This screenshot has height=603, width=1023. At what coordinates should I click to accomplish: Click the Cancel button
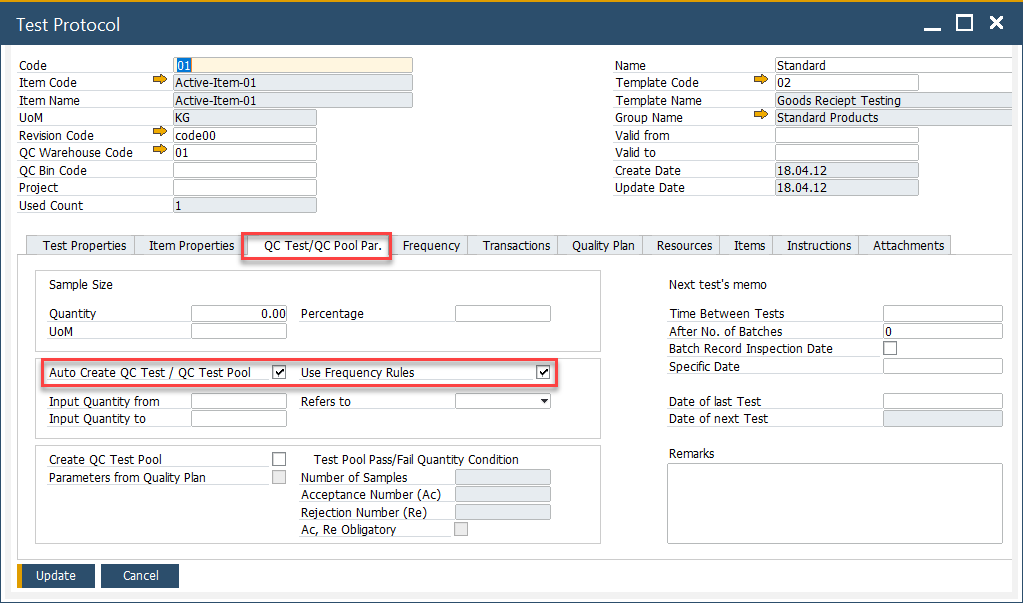click(141, 575)
